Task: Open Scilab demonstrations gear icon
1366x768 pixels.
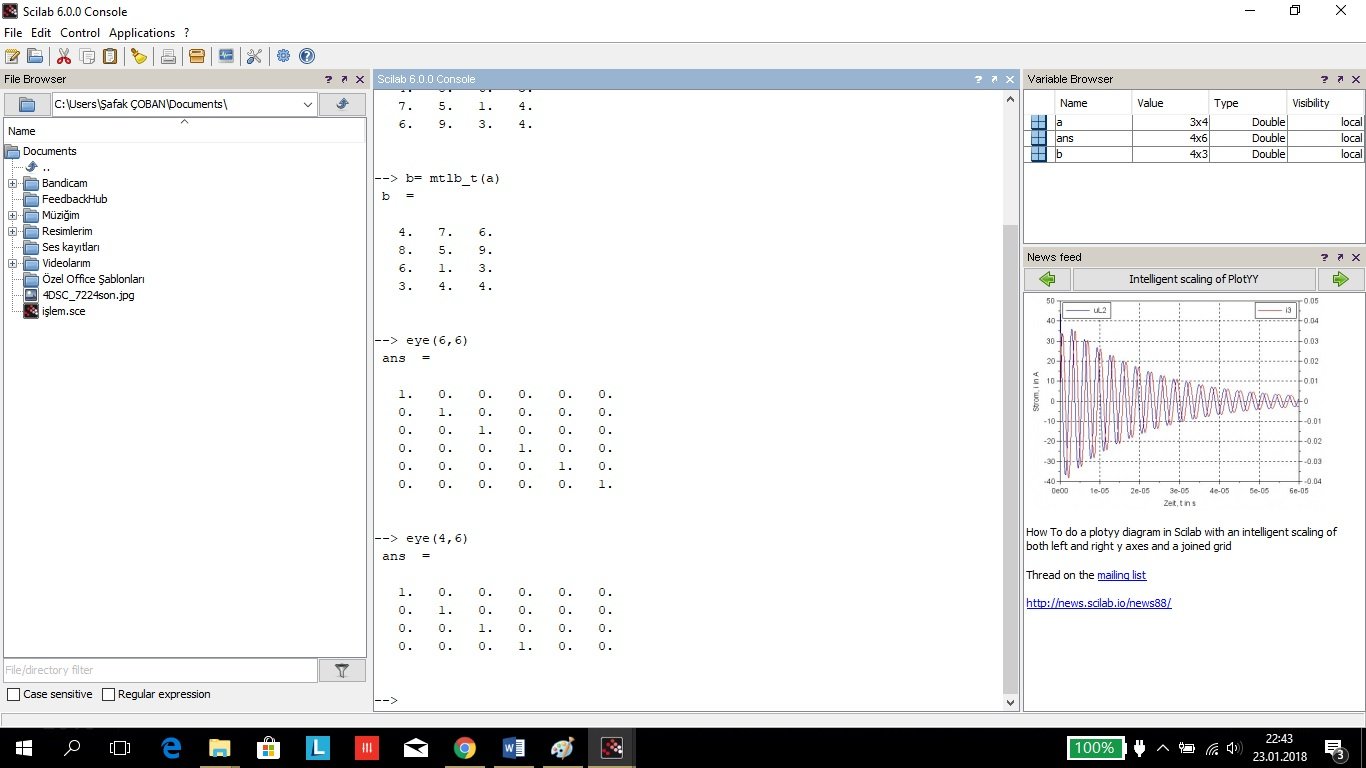Action: pyautogui.click(x=284, y=56)
